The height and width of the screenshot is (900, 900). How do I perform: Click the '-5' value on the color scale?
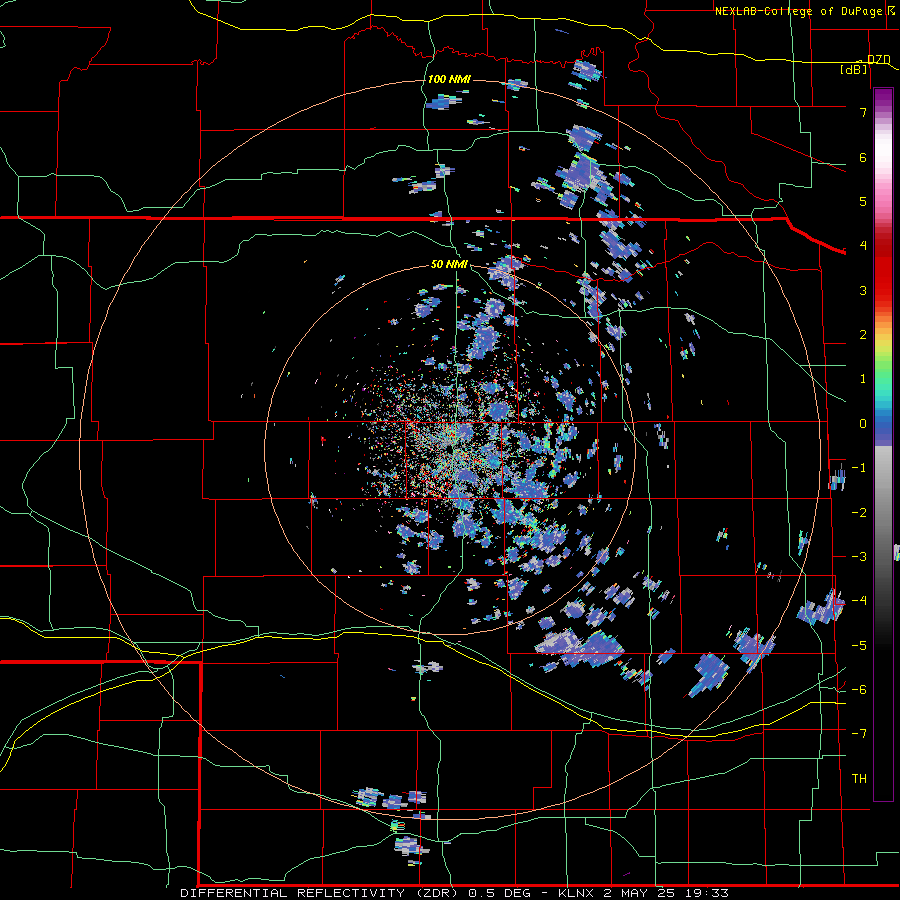[859, 646]
